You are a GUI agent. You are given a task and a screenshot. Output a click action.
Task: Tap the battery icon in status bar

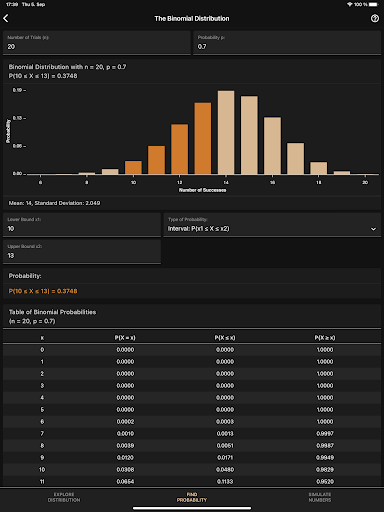click(x=373, y=4)
